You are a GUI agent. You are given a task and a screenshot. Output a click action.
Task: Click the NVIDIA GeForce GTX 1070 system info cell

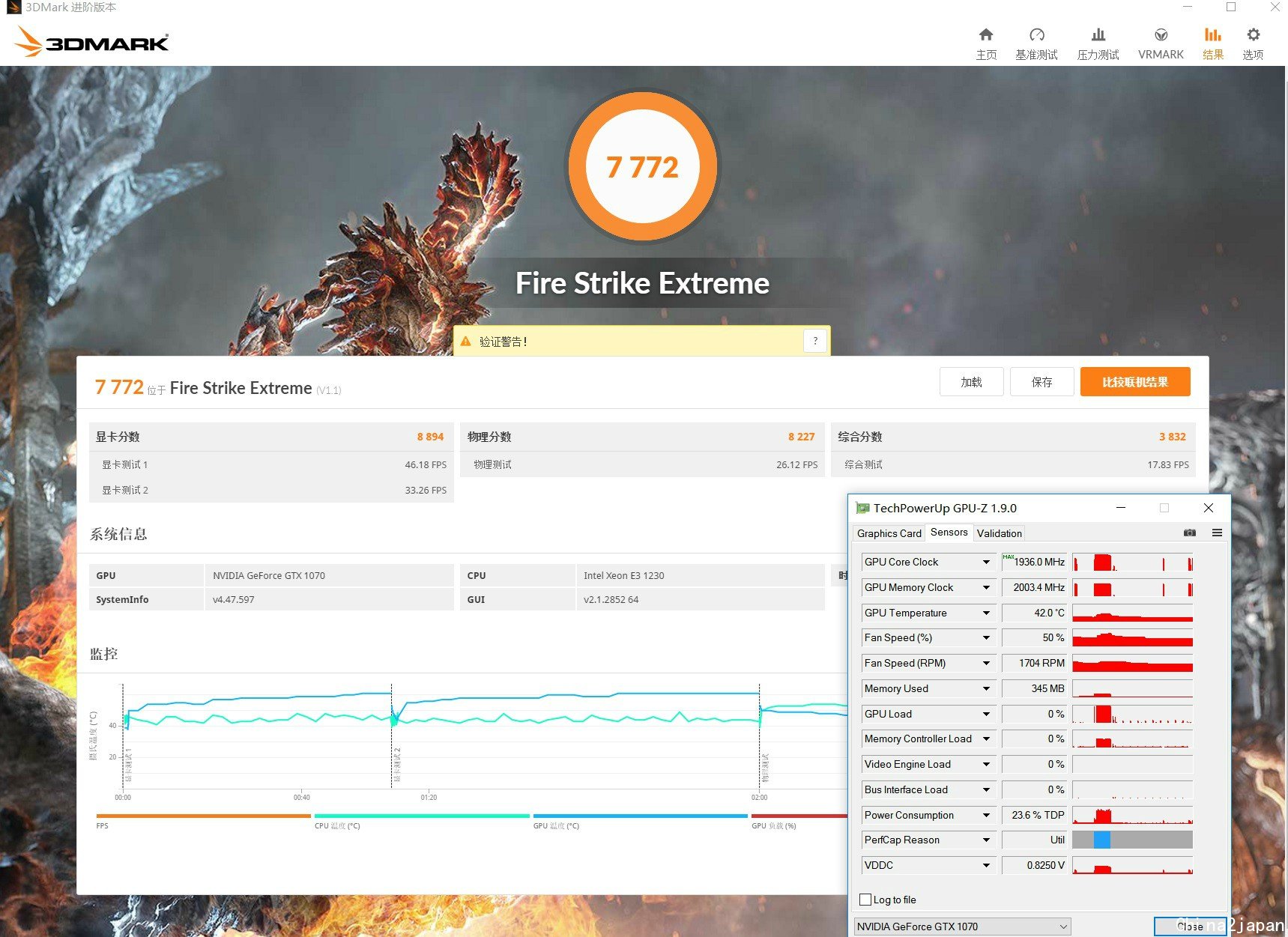329,575
